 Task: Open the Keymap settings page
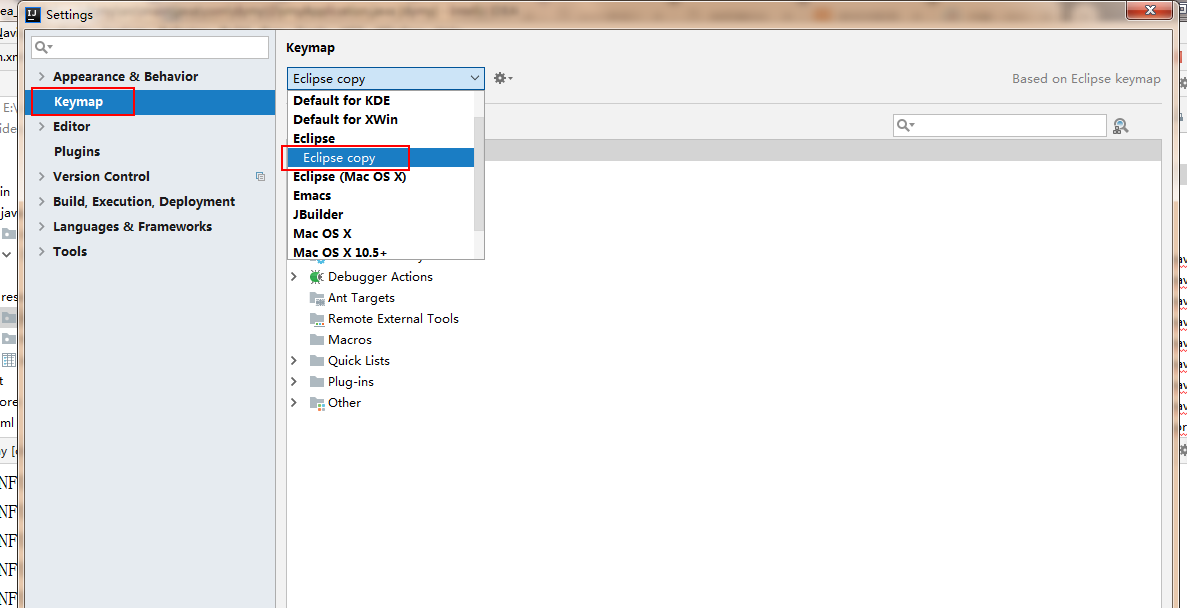(150, 101)
